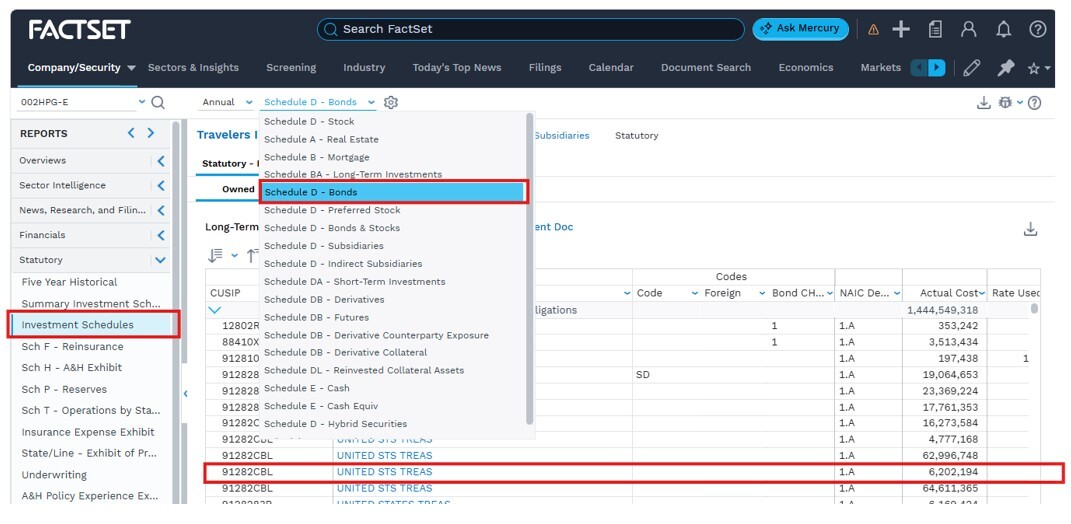Open the Industry tab
The height and width of the screenshot is (524, 1071).
[x=364, y=68]
